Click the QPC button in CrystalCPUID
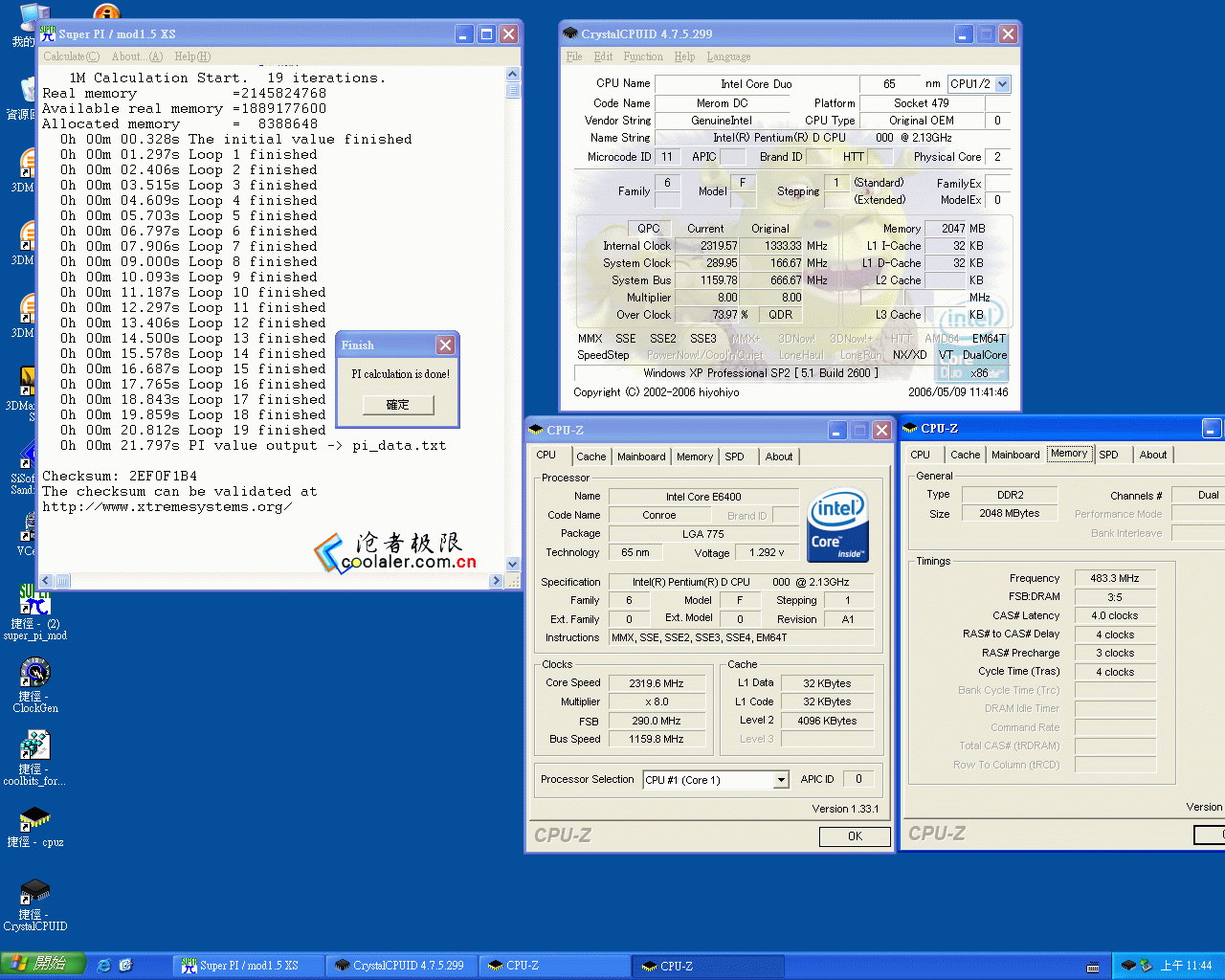The height and width of the screenshot is (980, 1225). coord(648,229)
